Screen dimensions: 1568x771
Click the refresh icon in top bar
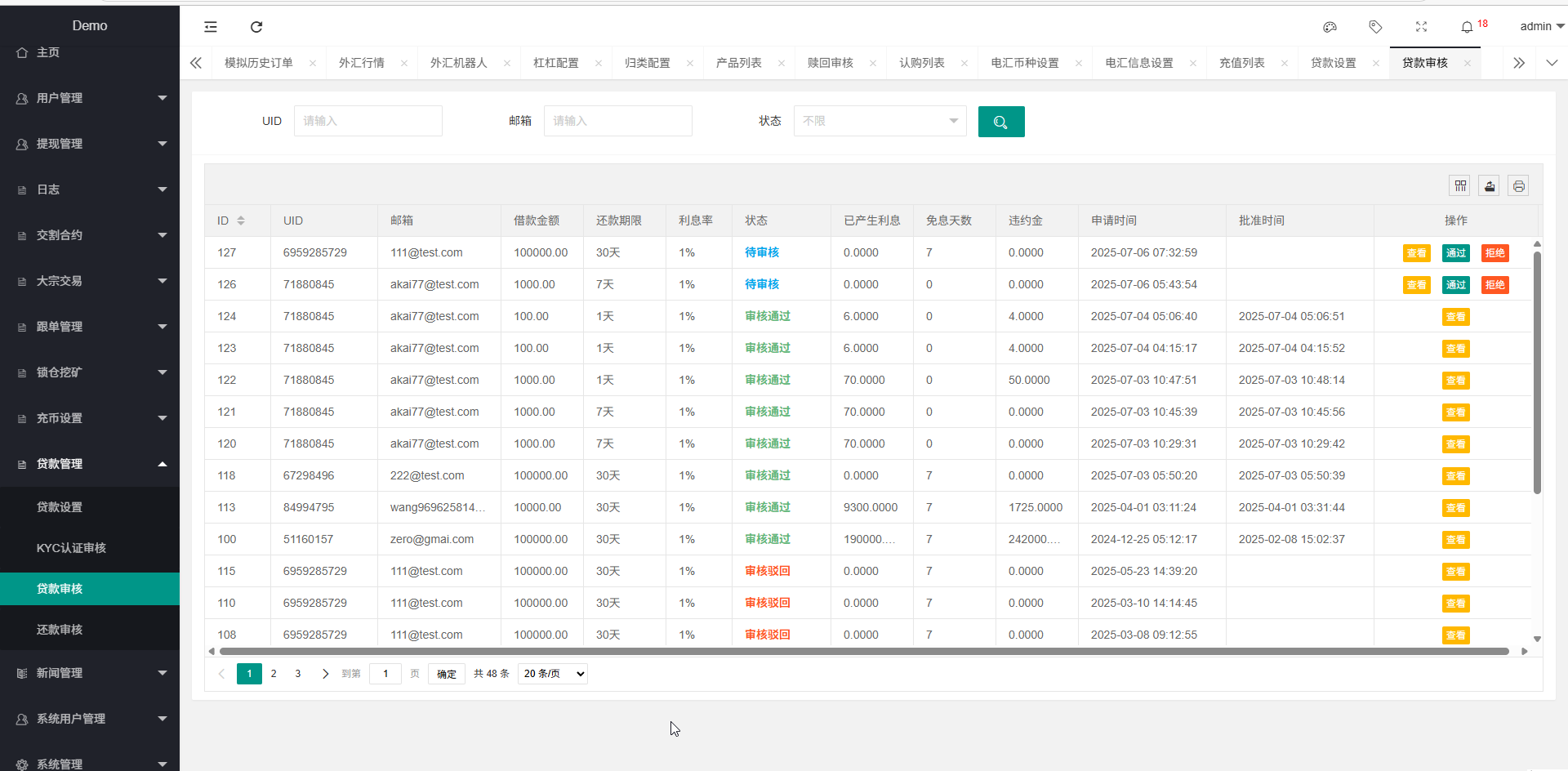(x=256, y=27)
